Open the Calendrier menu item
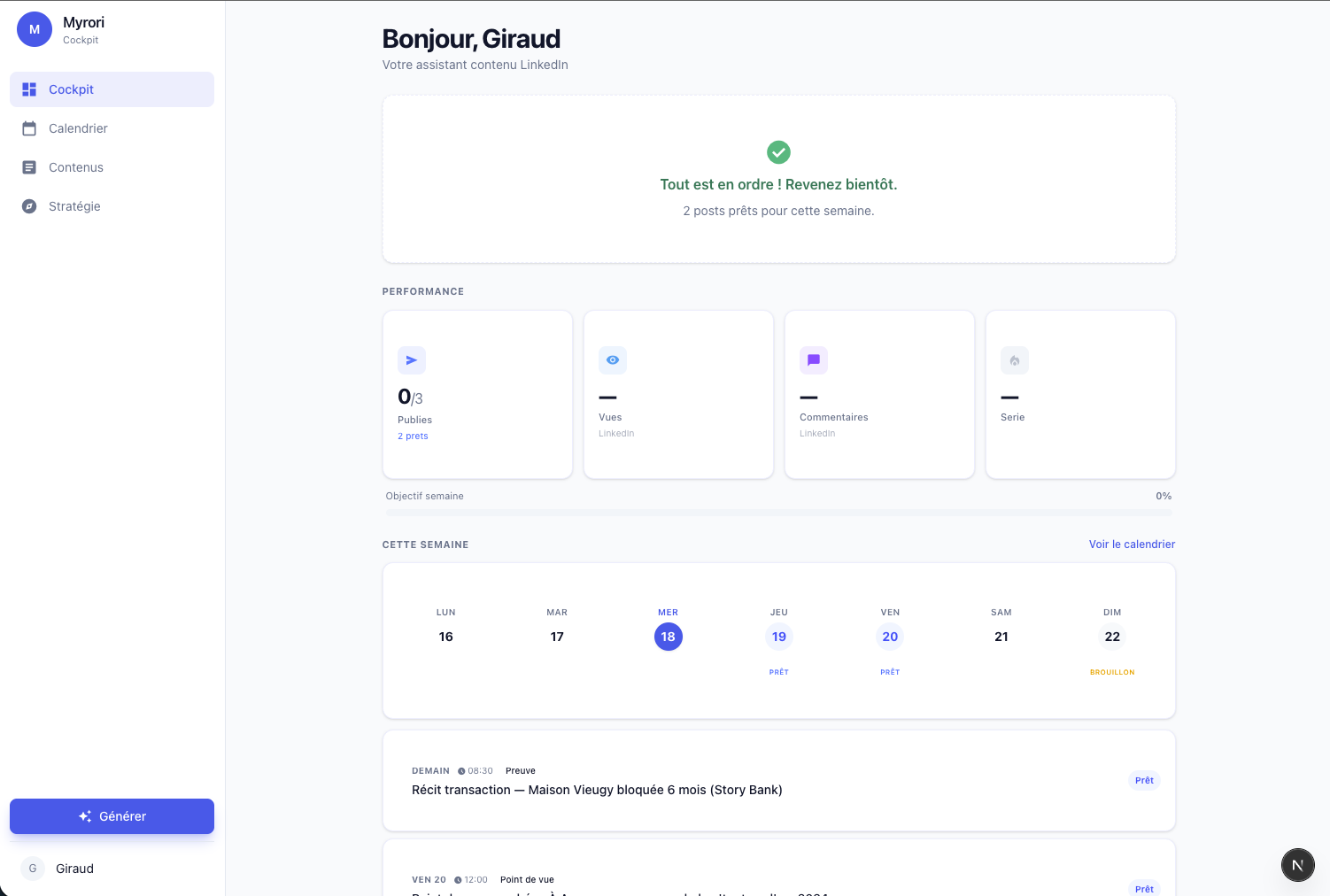Screen dimensions: 1330x896 78,128
